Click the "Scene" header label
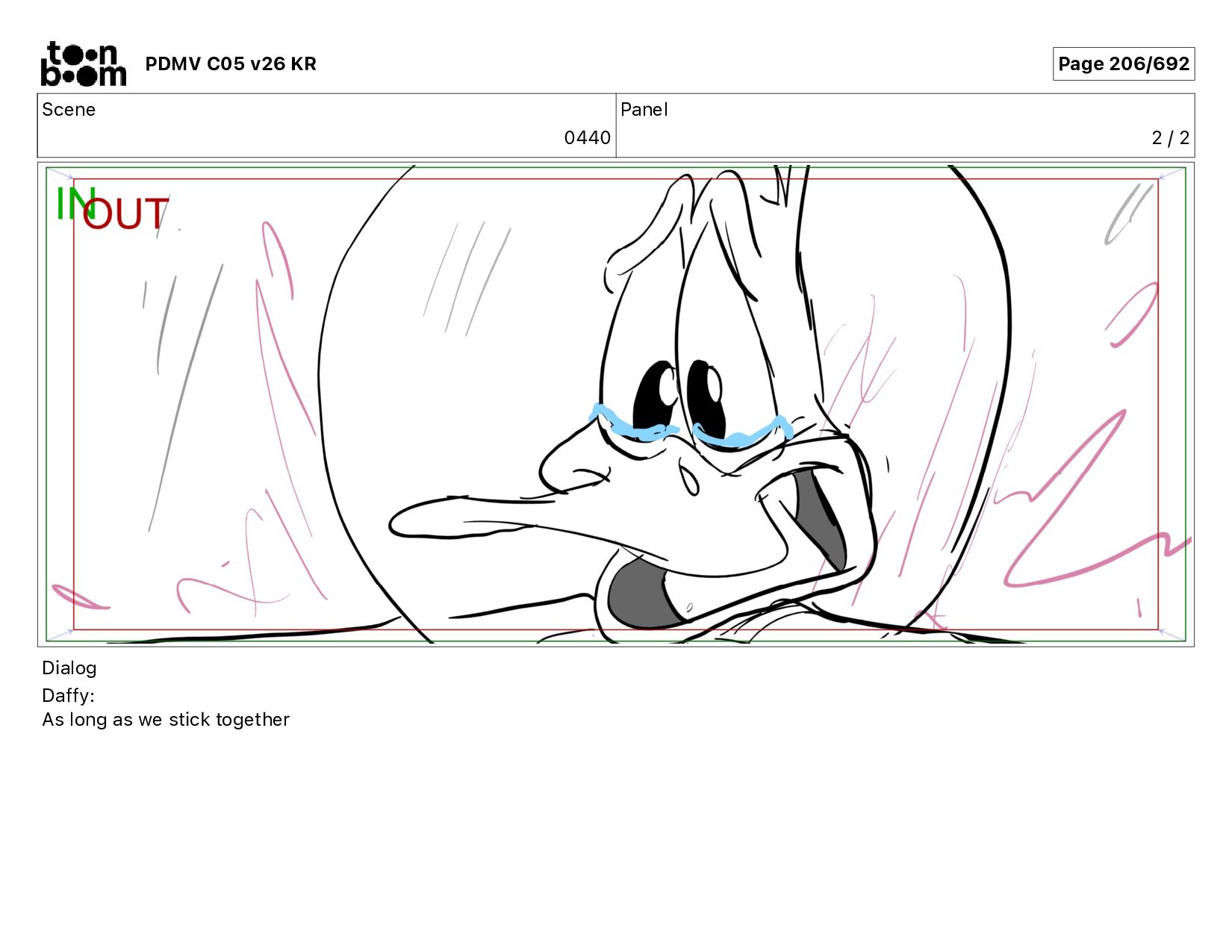Viewport: 1232px width, 952px height. (69, 110)
